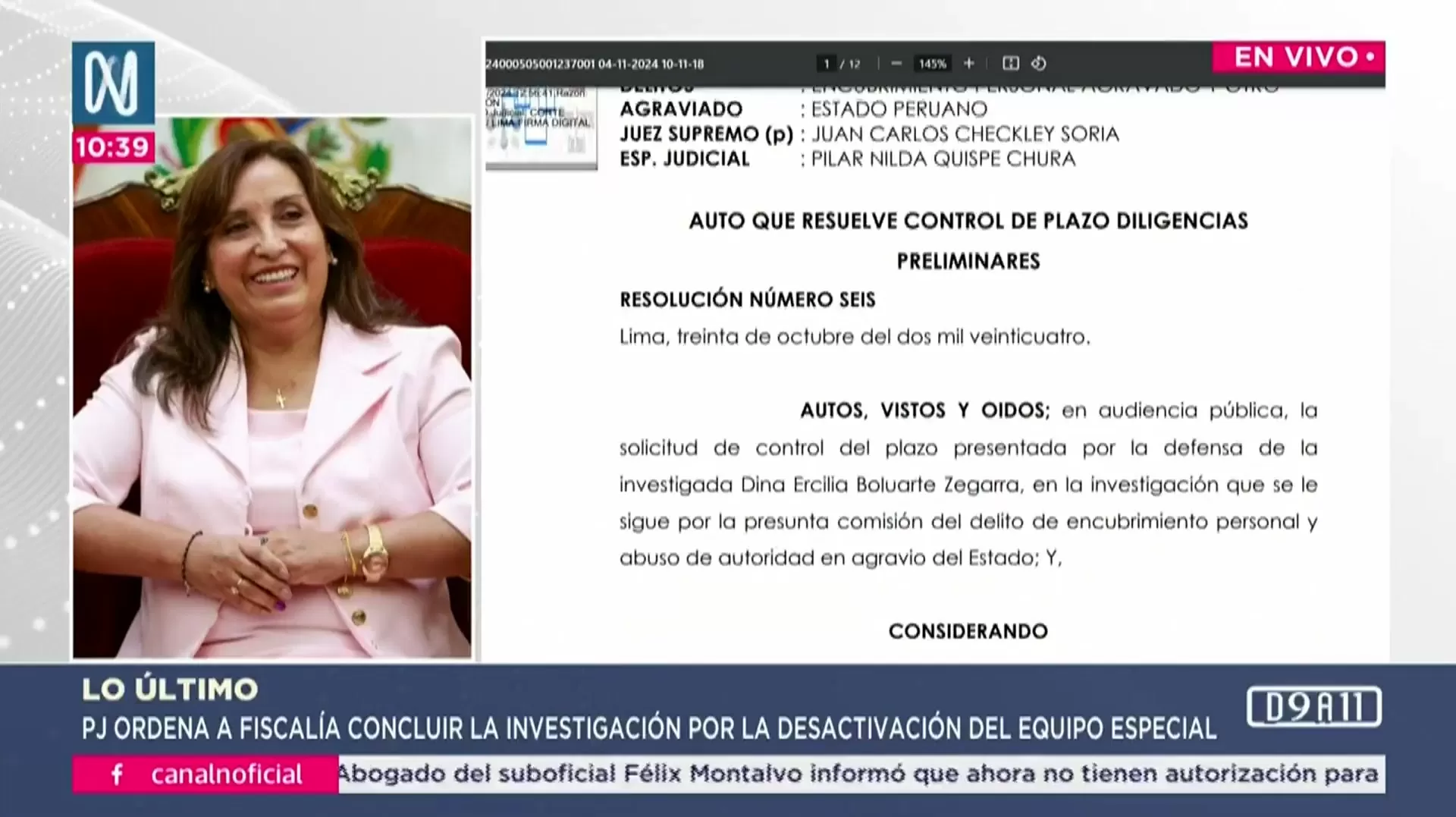Click the phrase 'encubrimiento personal y'
The image size is (1456, 817).
coord(1191,522)
